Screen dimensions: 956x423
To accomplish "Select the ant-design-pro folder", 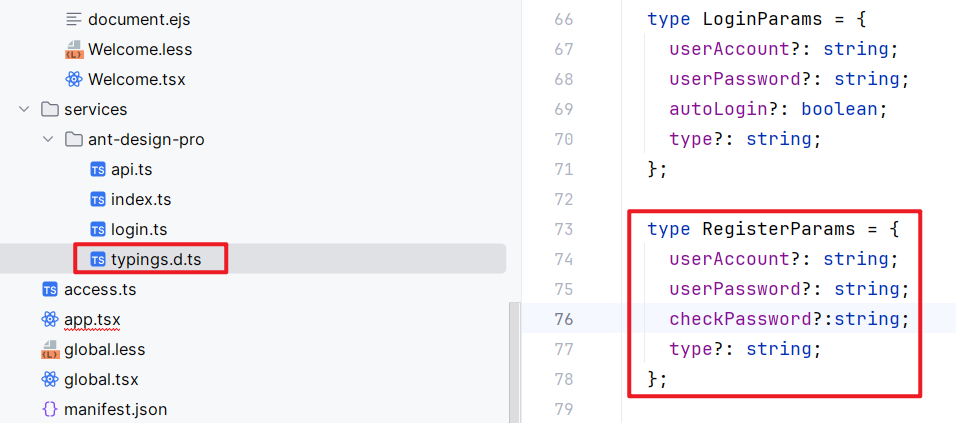I will coord(146,139).
